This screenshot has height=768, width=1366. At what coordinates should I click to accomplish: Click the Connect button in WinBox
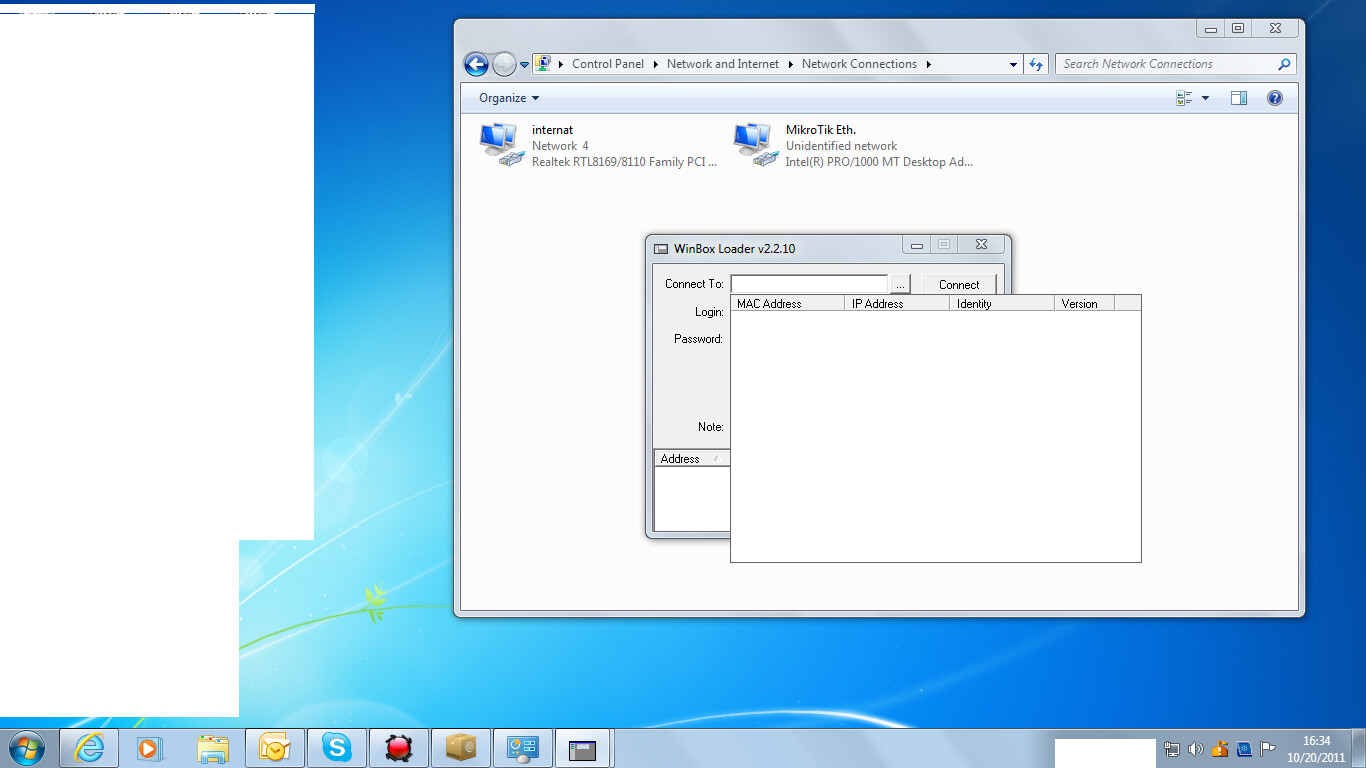[x=959, y=284]
